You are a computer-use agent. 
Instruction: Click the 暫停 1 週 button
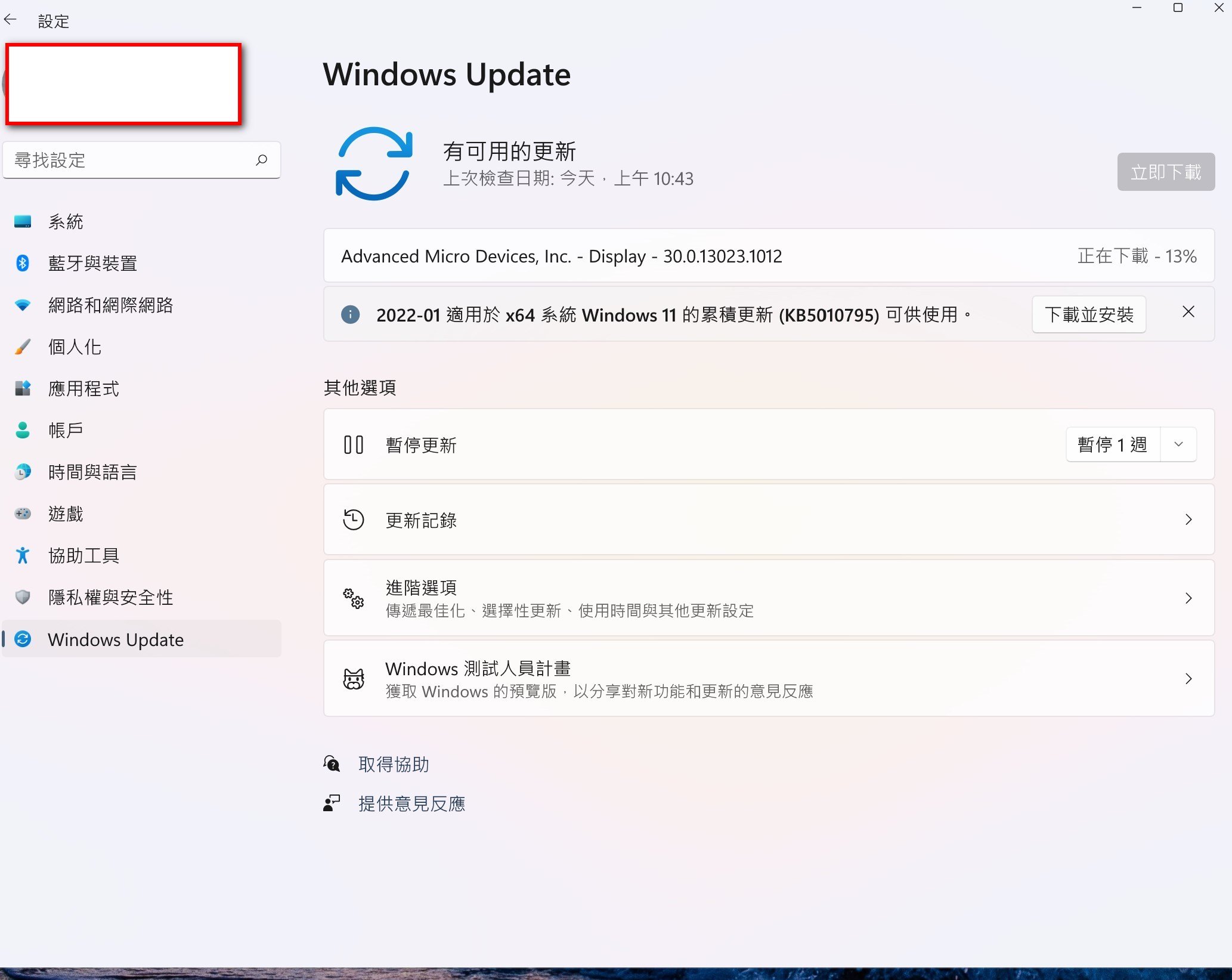pyautogui.click(x=1113, y=444)
